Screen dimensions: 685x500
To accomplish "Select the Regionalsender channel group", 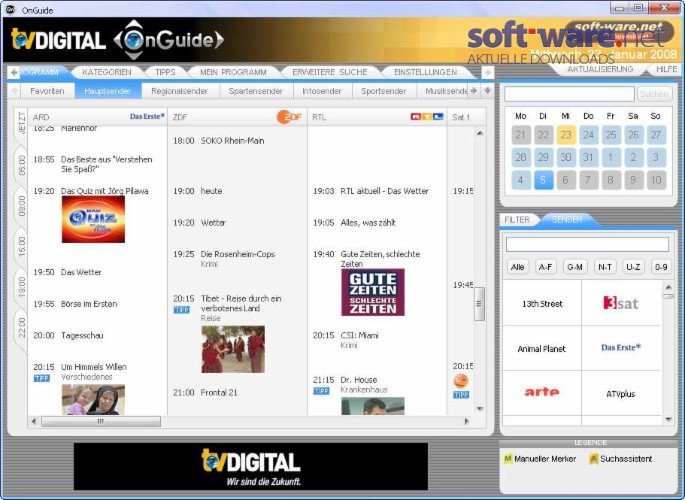I will pyautogui.click(x=179, y=91).
